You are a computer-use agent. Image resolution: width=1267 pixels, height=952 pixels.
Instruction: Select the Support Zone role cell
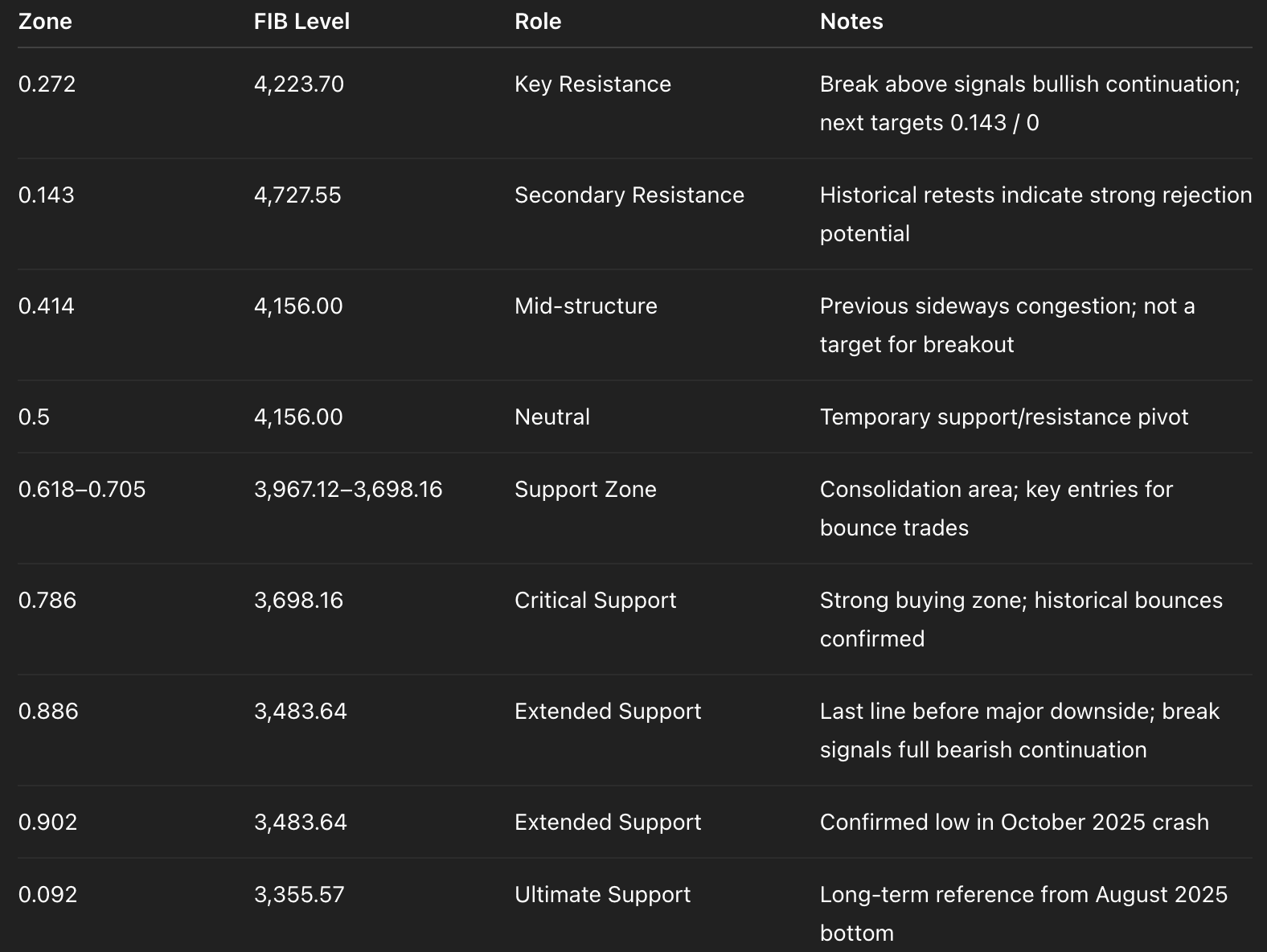click(584, 490)
